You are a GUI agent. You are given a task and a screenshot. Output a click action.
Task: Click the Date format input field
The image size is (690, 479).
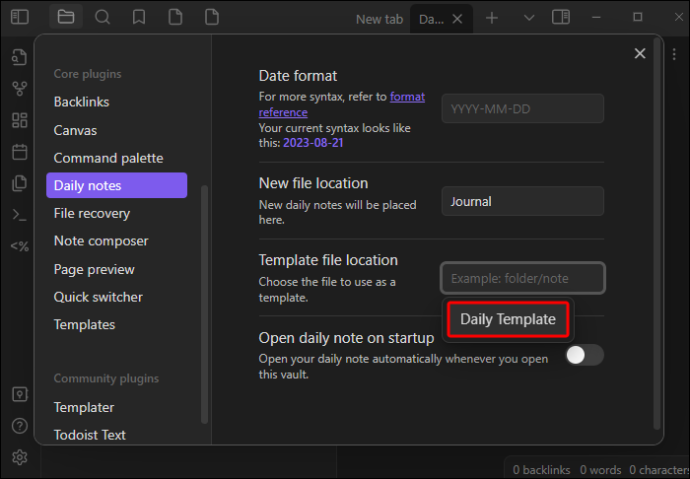(523, 109)
